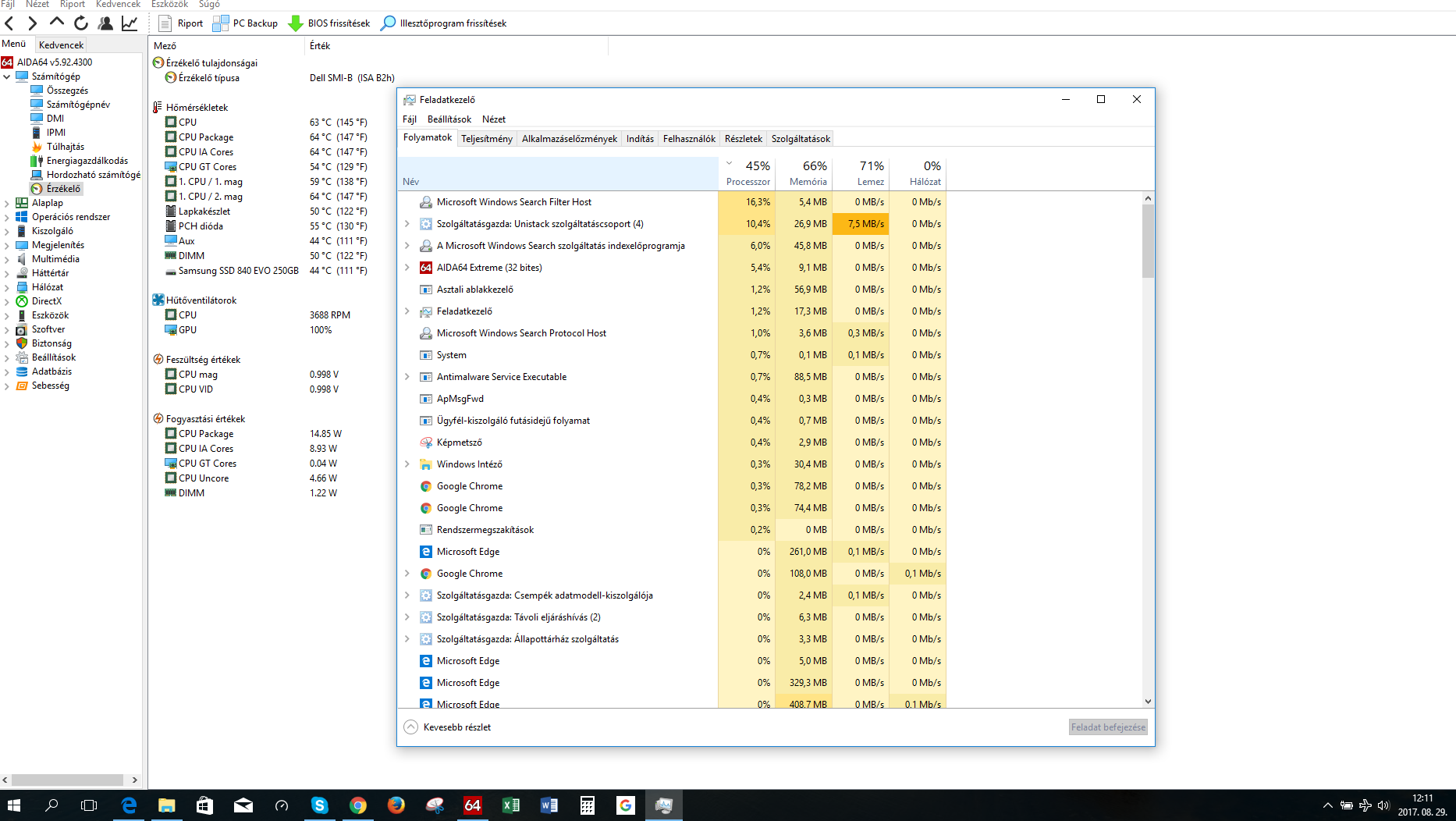Click the AIDA64 up-level arrow icon
Image resolution: width=1456 pixels, height=821 pixels.
pos(57,22)
